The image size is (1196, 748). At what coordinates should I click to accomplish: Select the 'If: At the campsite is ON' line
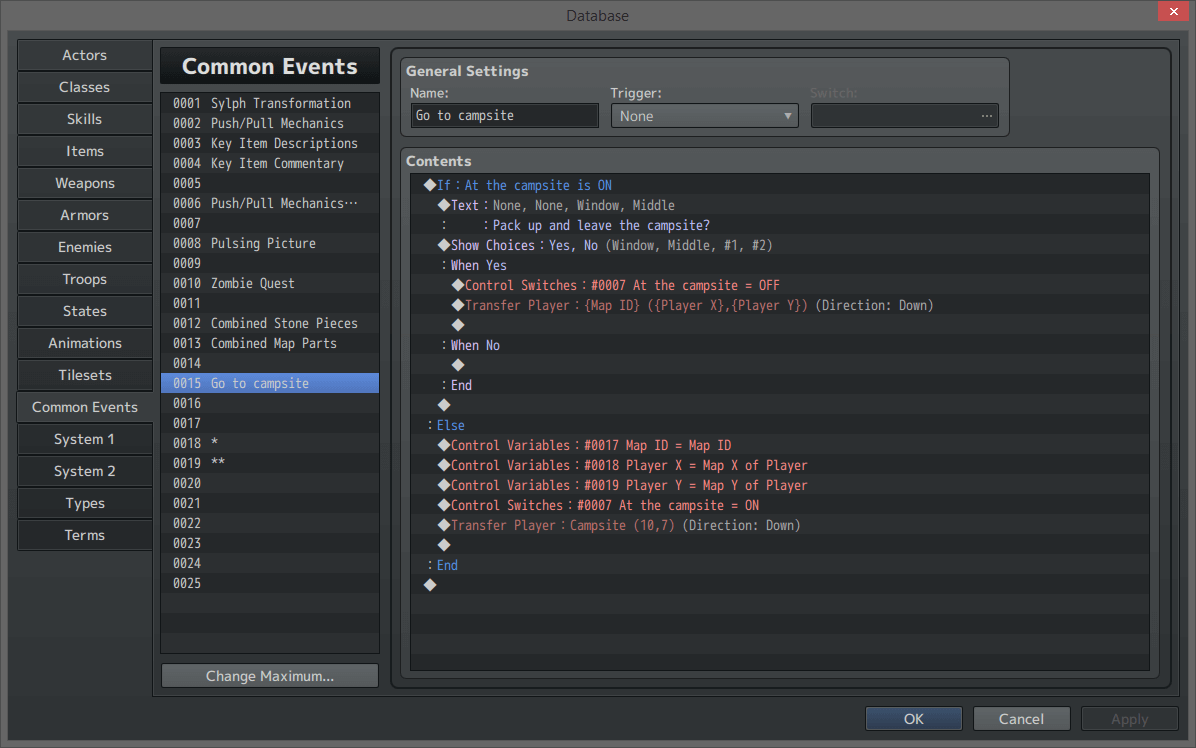pyautogui.click(x=780, y=185)
